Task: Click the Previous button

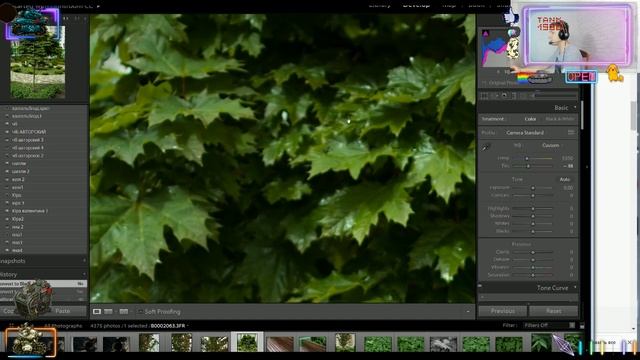Action: (502, 311)
